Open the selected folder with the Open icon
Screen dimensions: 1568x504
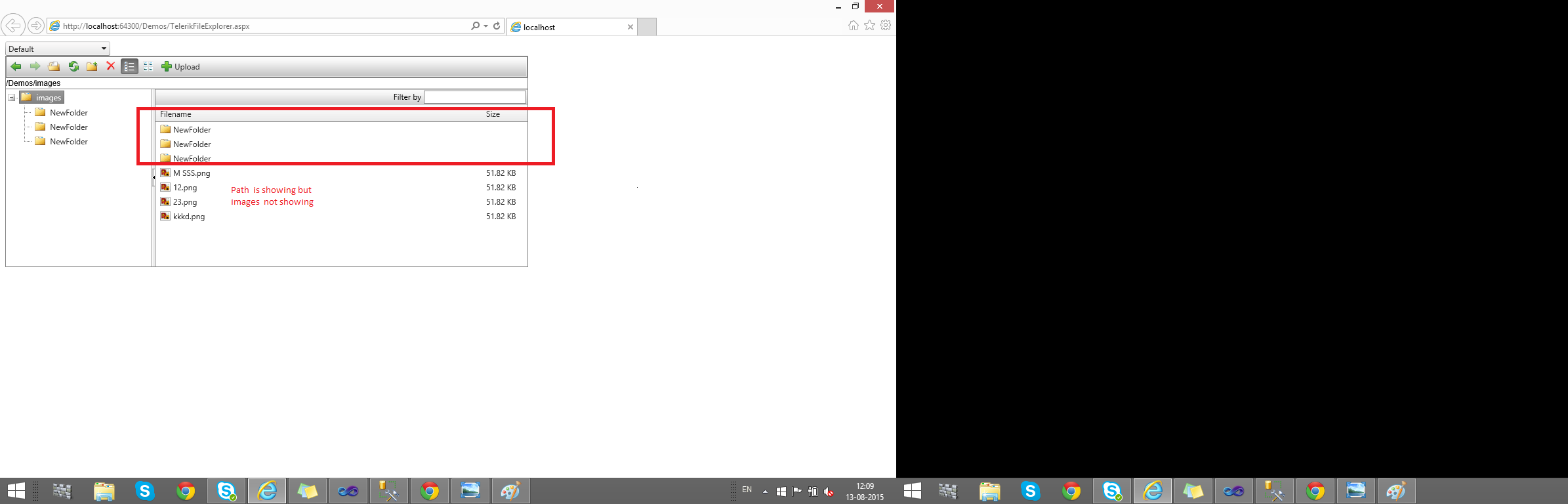(54, 66)
